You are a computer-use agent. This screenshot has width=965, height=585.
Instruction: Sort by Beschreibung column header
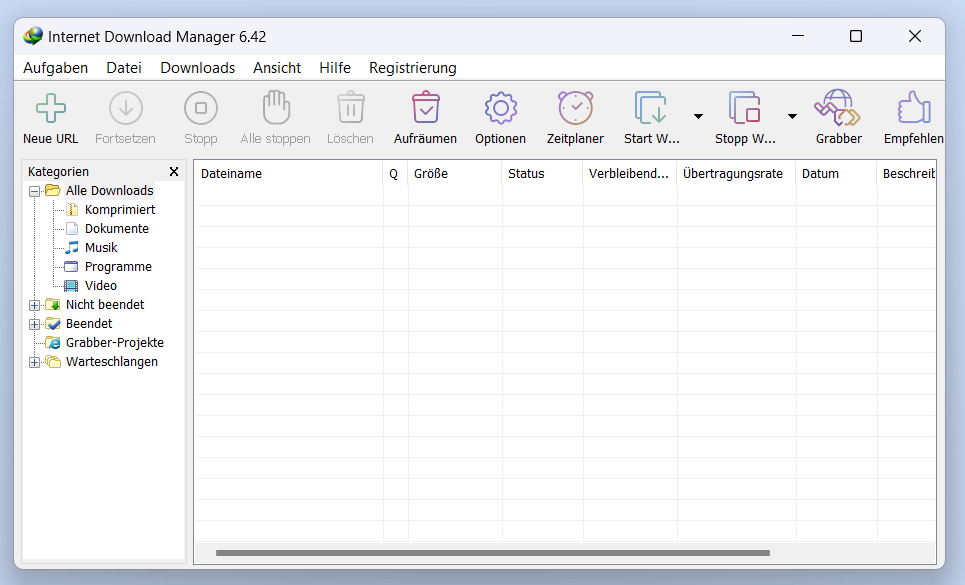906,173
